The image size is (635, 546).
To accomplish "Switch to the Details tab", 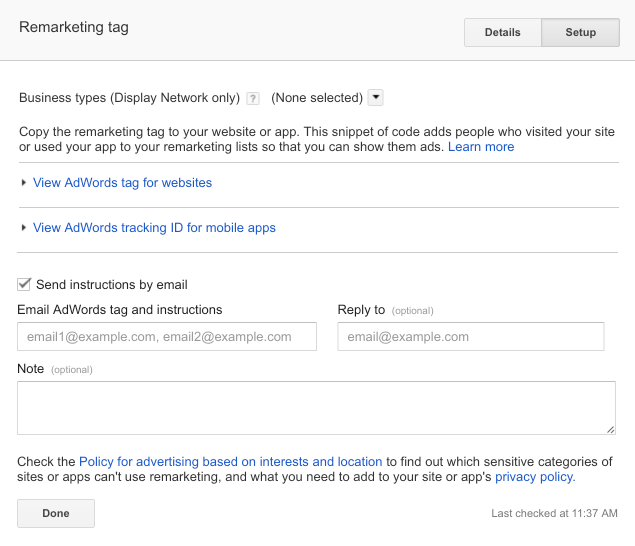I will (502, 32).
